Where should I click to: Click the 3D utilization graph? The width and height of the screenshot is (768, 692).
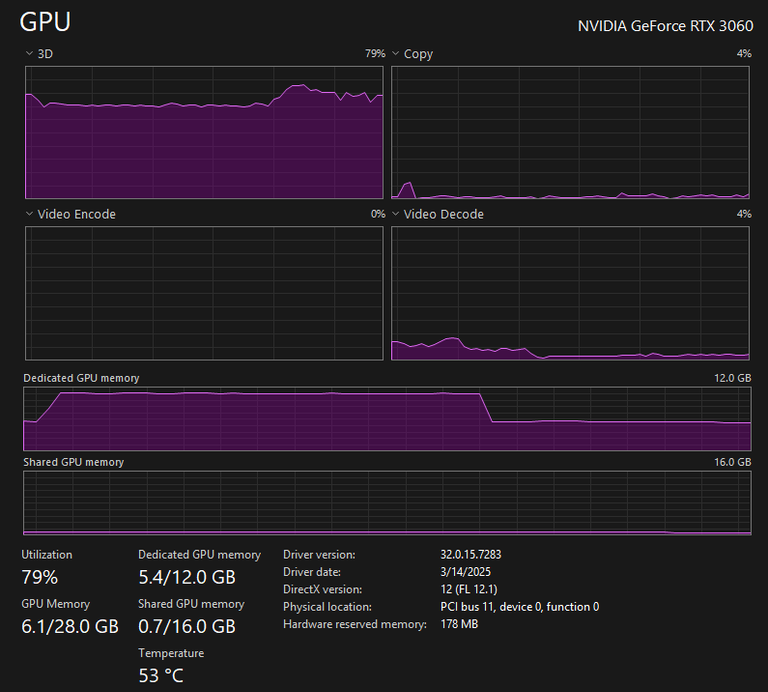coord(204,132)
